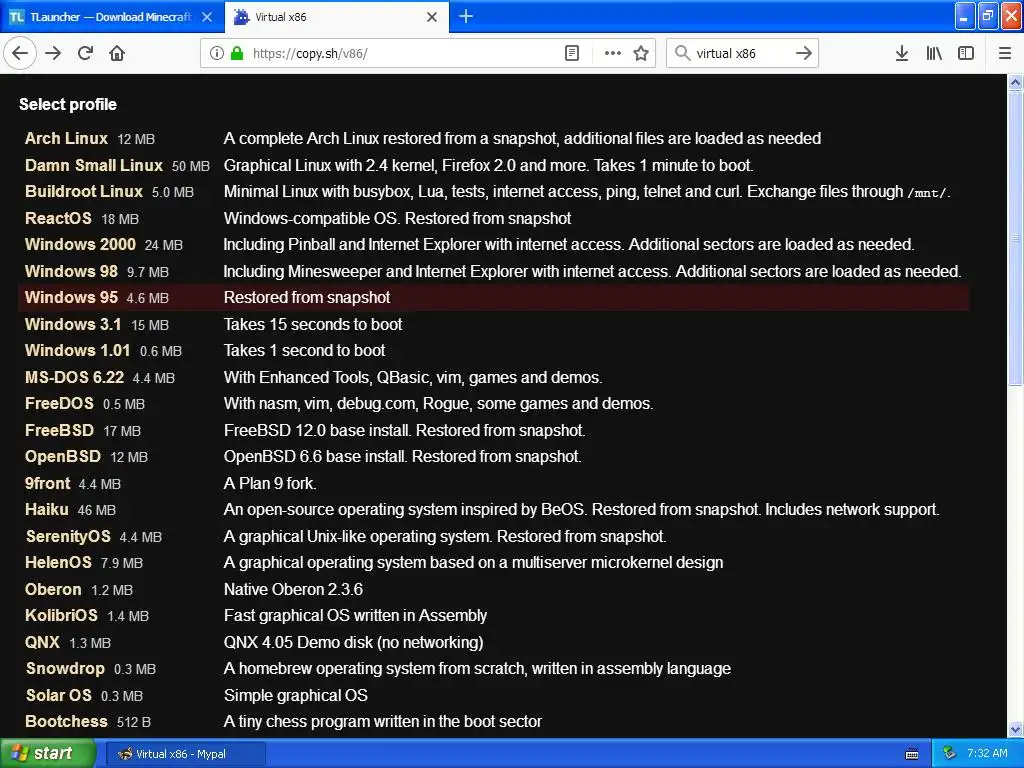
Task: Toggle reader view in address bar
Action: 571,53
